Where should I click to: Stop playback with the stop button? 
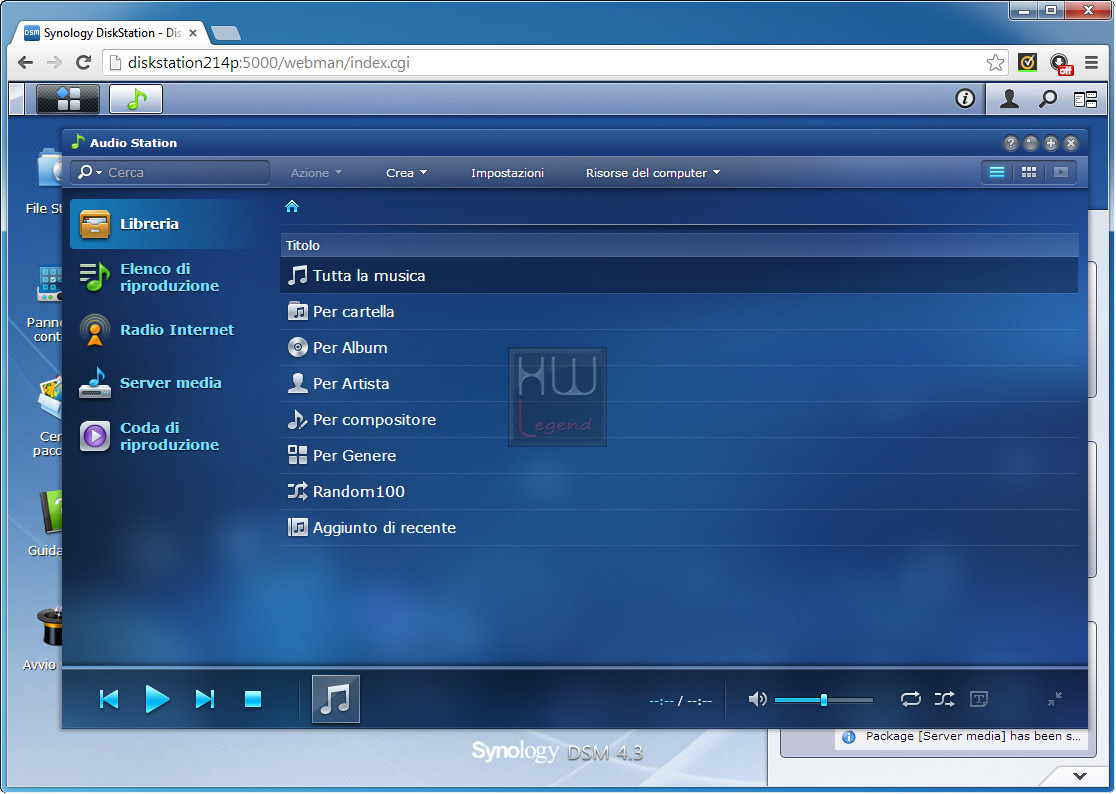(253, 699)
